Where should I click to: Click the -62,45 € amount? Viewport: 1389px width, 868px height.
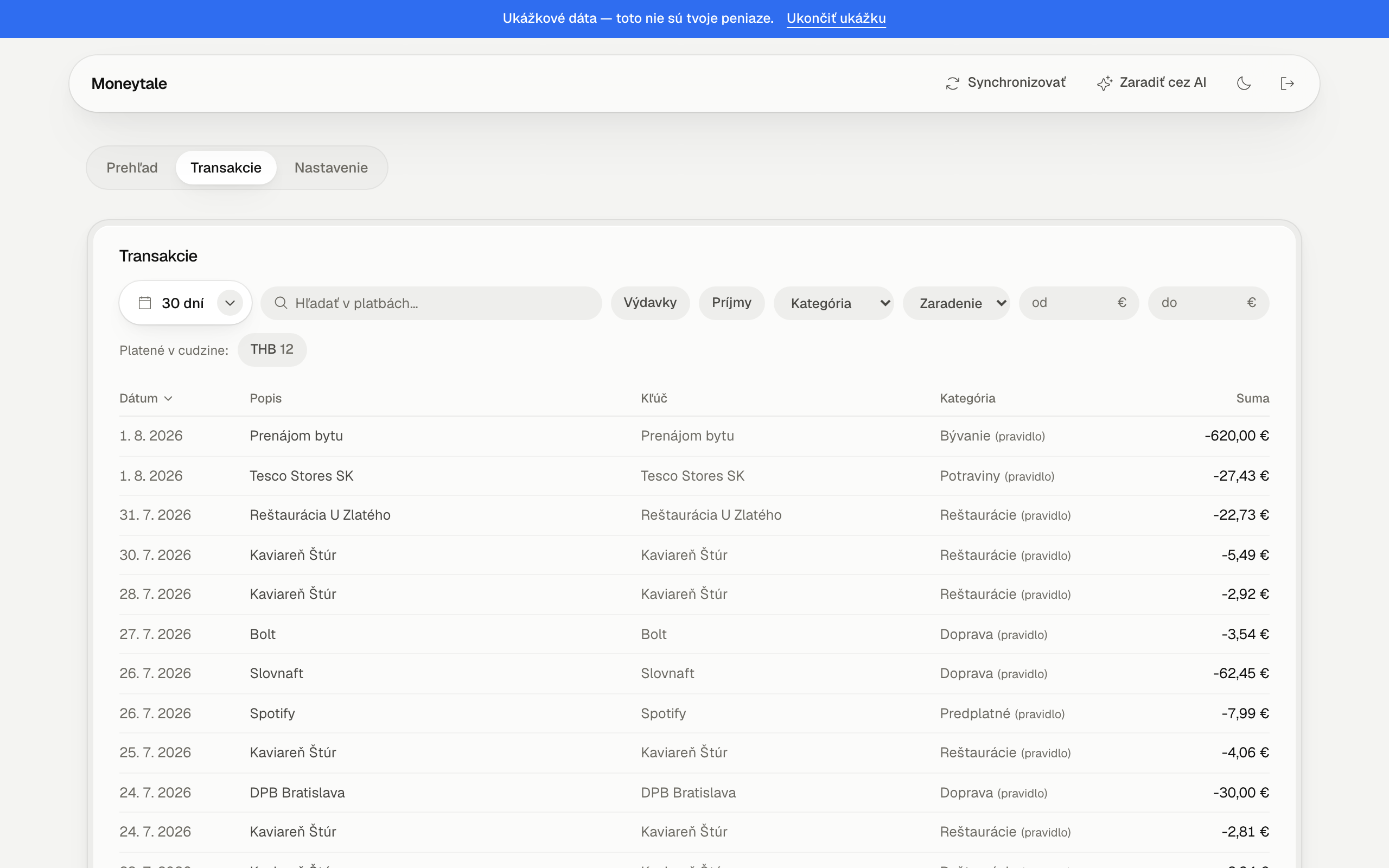click(x=1240, y=673)
